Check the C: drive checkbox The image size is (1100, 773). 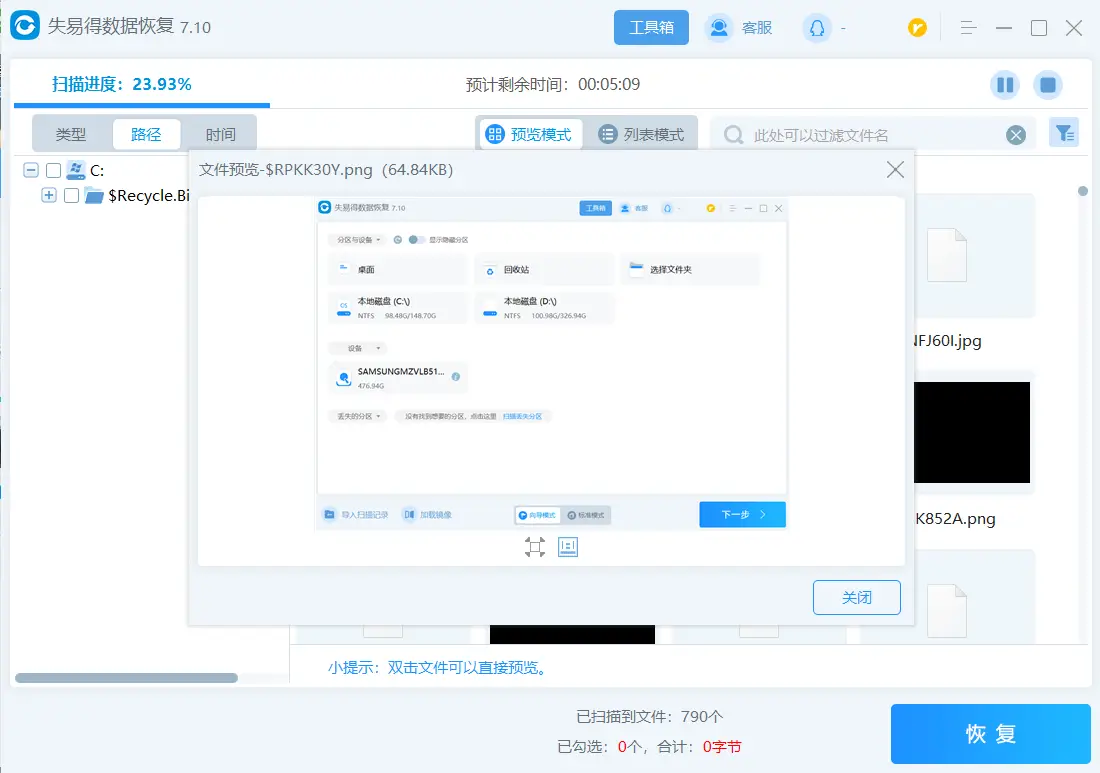pos(54,171)
